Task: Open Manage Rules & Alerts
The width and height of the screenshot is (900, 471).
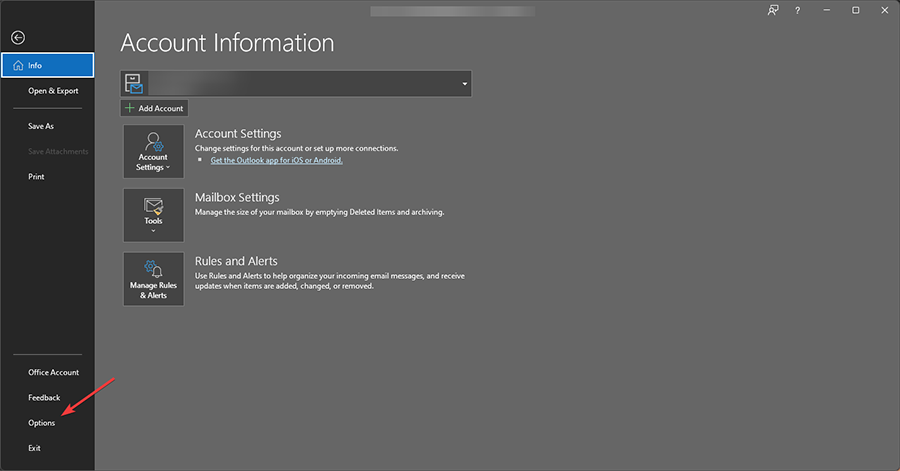Action: (x=153, y=279)
